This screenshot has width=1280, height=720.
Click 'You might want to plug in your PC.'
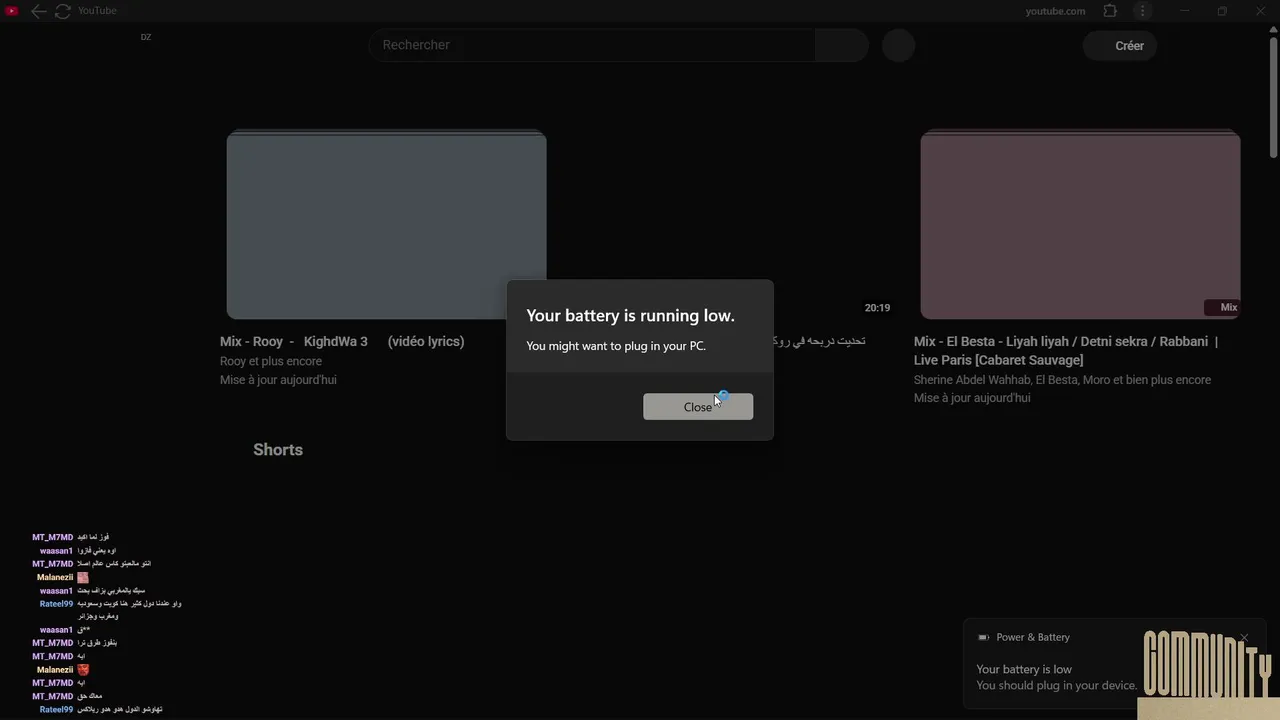pyautogui.click(x=616, y=346)
